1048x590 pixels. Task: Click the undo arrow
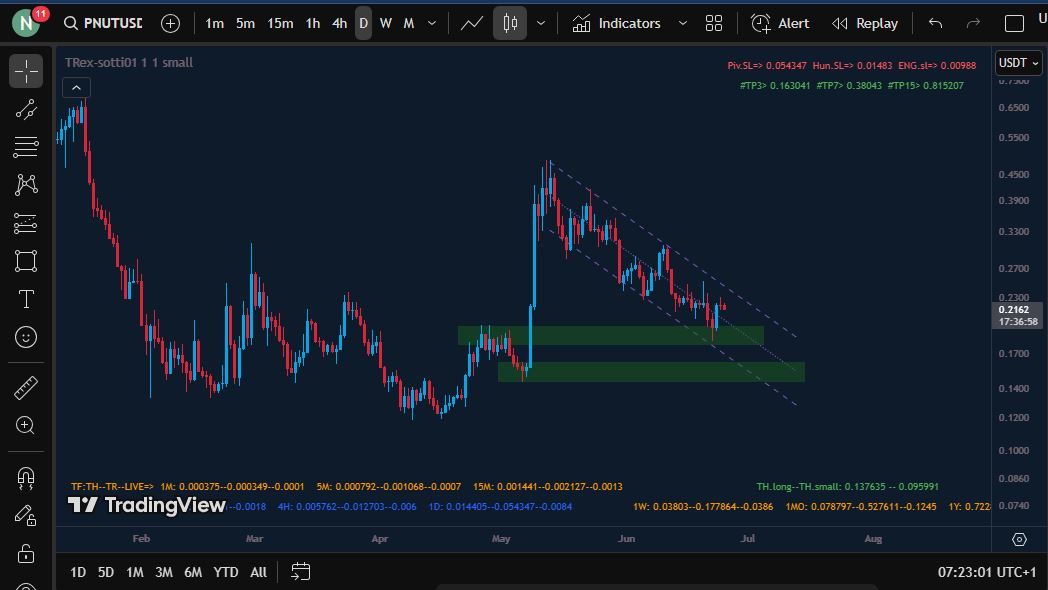pyautogui.click(x=935, y=23)
